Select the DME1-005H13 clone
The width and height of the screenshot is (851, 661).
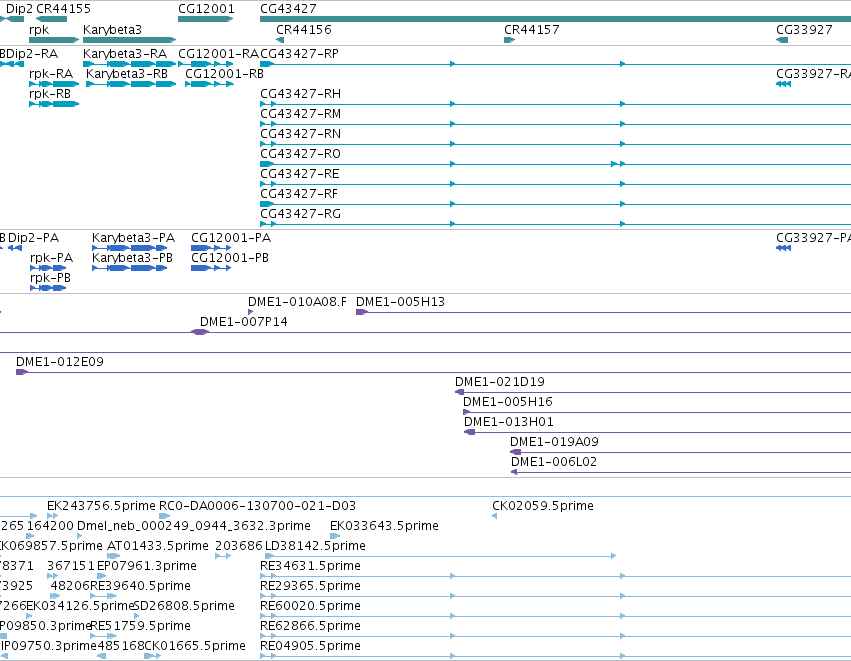click(401, 302)
